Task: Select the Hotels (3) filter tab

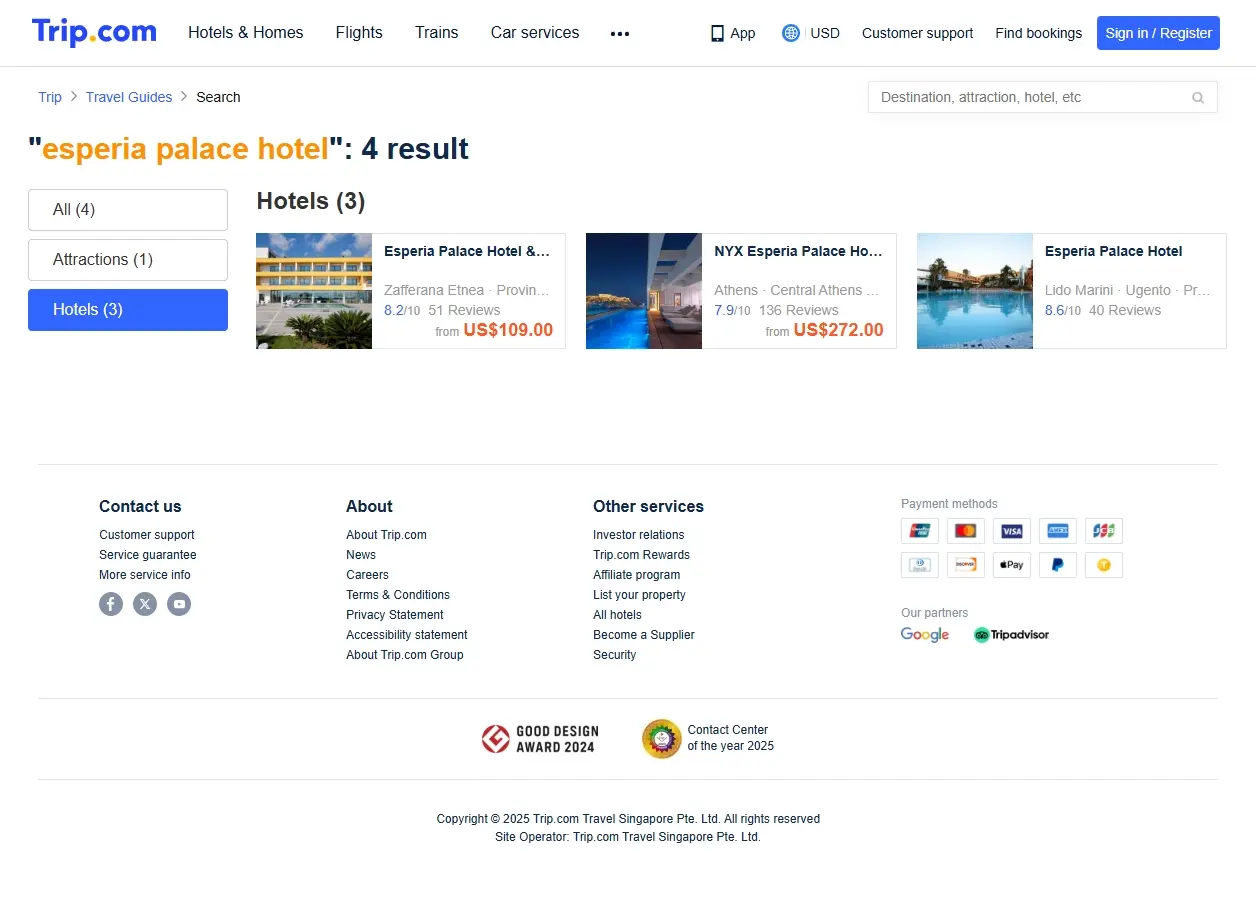Action: point(128,310)
